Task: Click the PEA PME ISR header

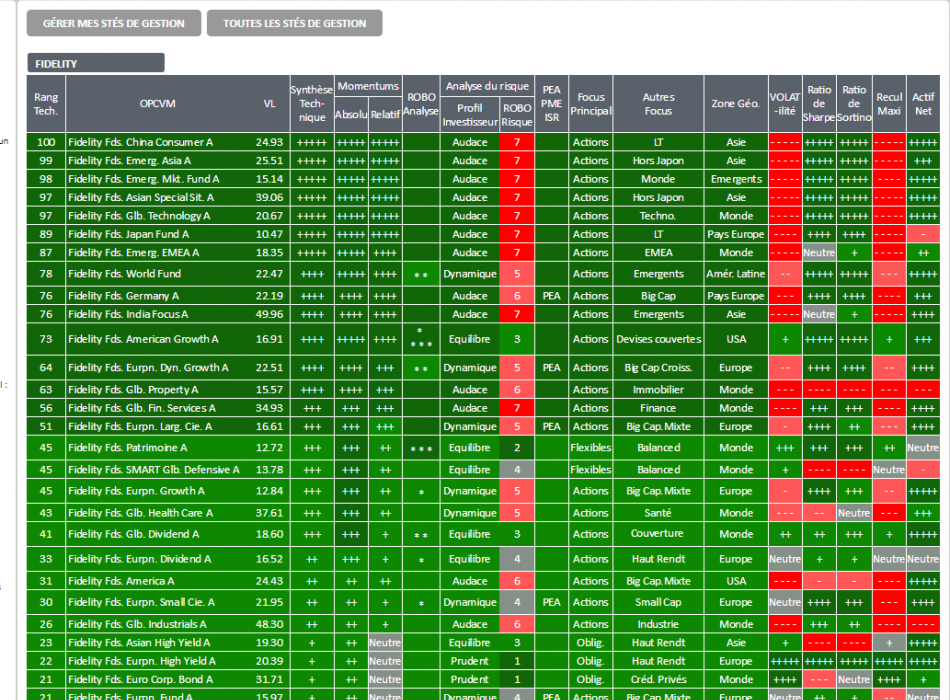Action: pyautogui.click(x=551, y=104)
